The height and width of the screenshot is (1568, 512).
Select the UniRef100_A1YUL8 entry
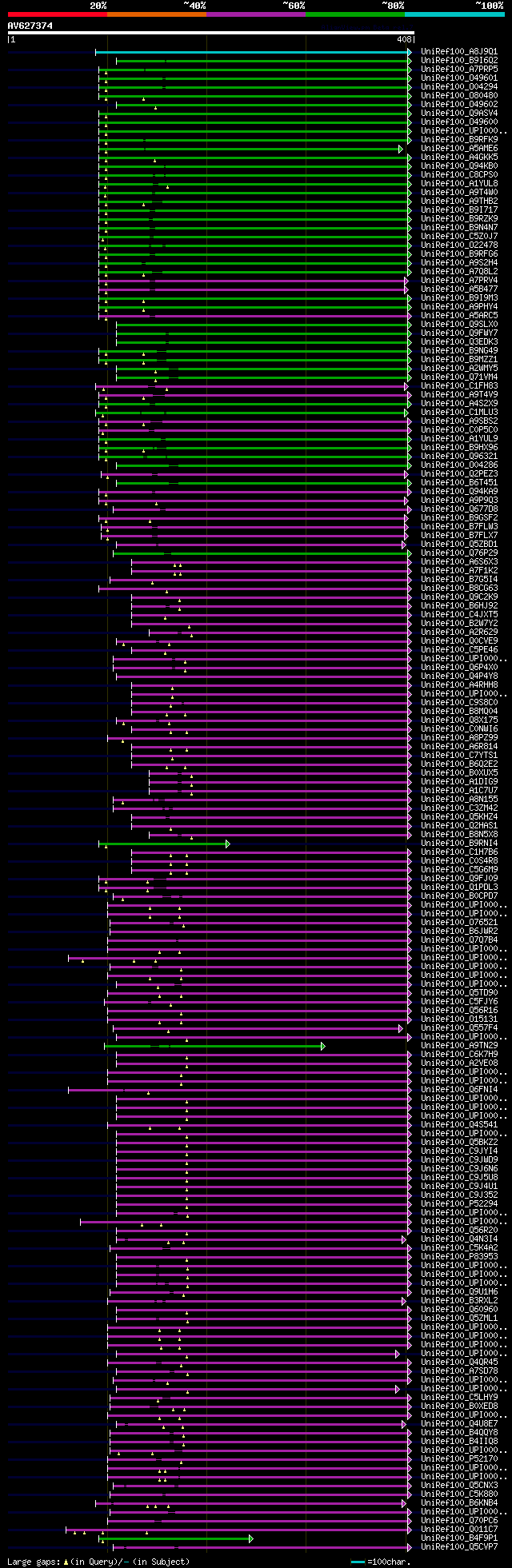coord(459,184)
